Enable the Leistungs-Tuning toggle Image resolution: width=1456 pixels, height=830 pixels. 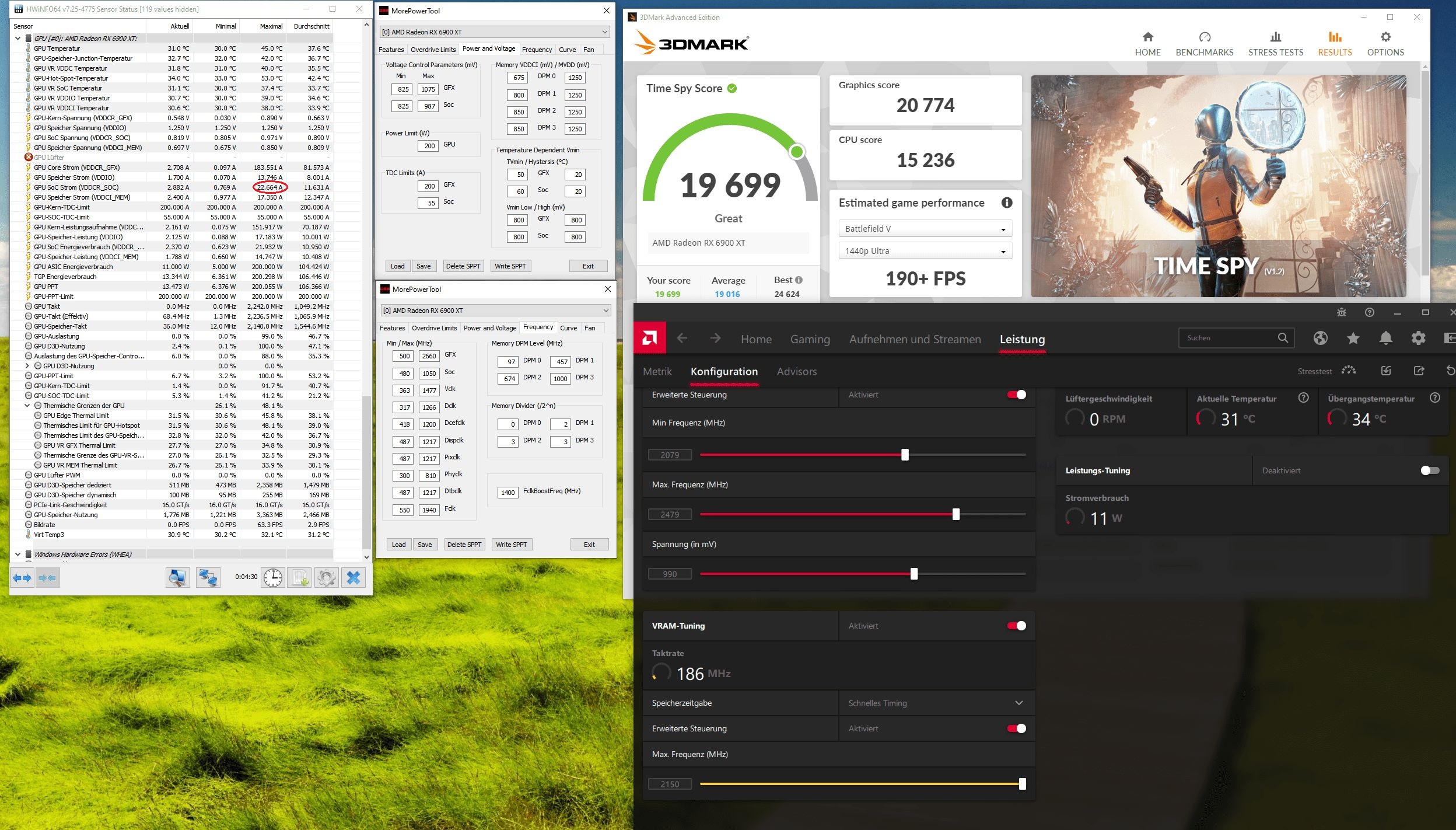coord(1430,470)
